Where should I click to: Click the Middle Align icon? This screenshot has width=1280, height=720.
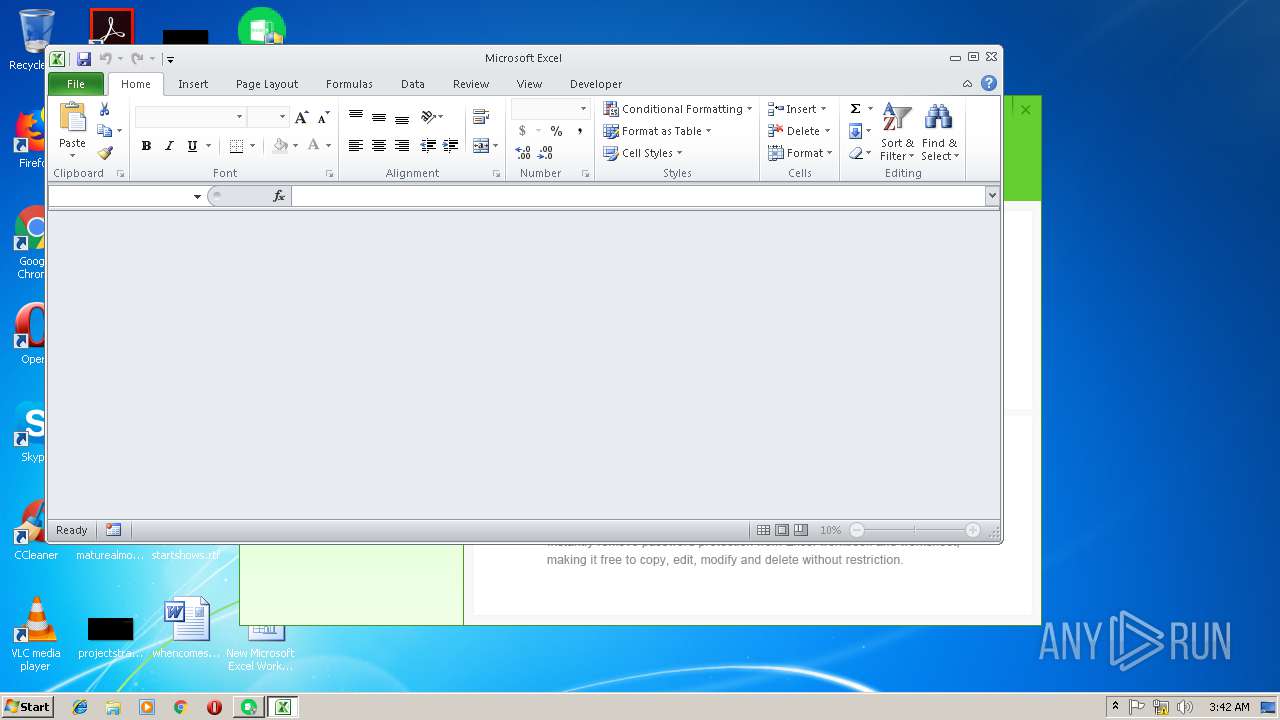pyautogui.click(x=378, y=117)
